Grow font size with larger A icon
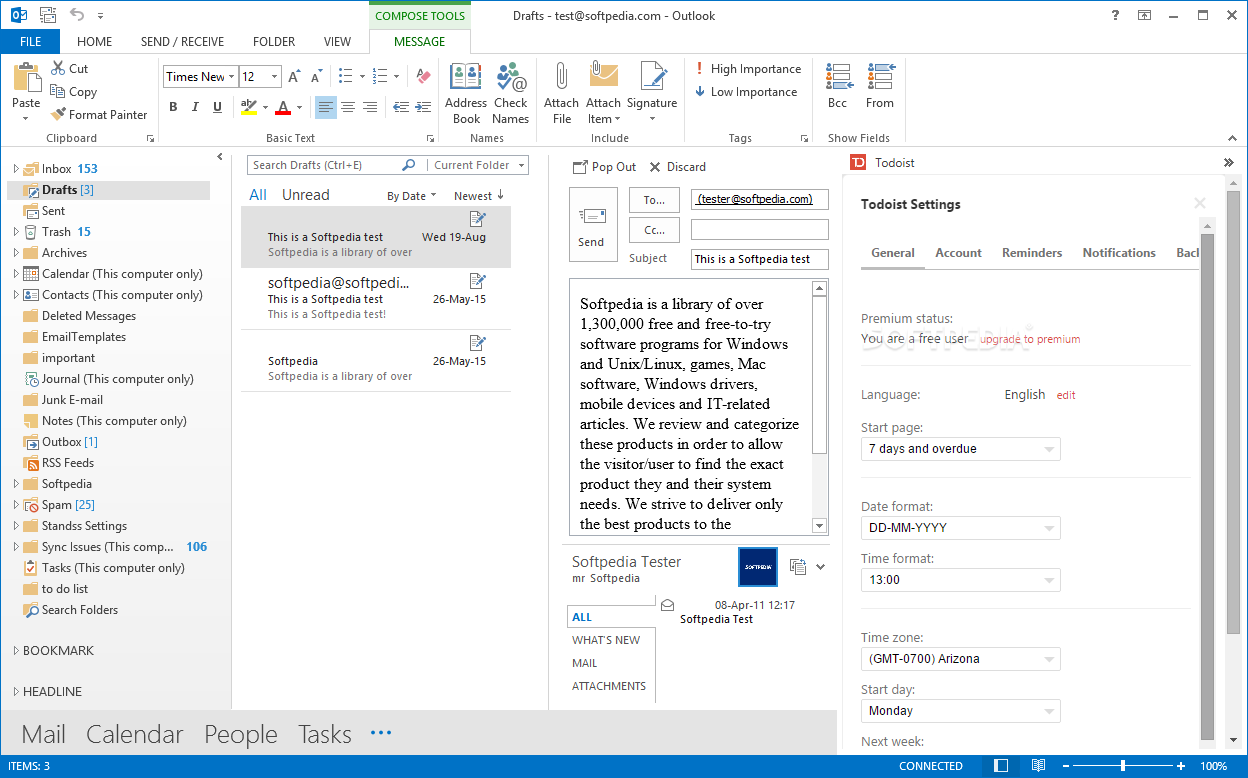The height and width of the screenshot is (778, 1248). (294, 76)
